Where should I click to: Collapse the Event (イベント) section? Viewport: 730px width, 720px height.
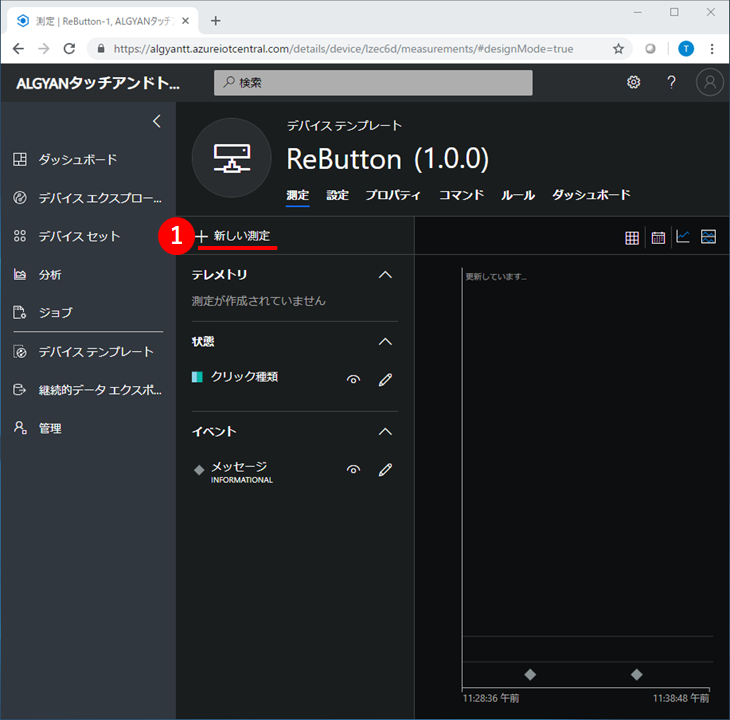click(385, 431)
